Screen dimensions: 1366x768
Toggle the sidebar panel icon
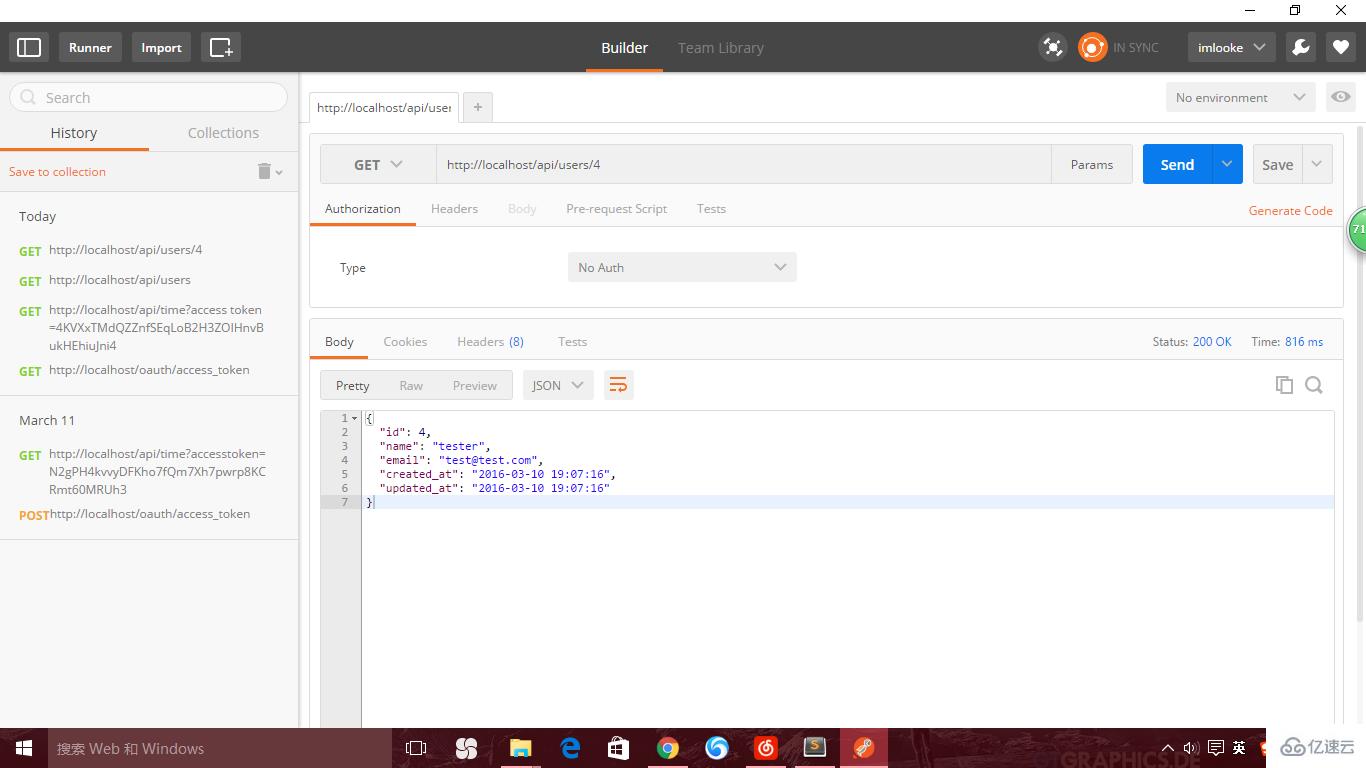(29, 47)
